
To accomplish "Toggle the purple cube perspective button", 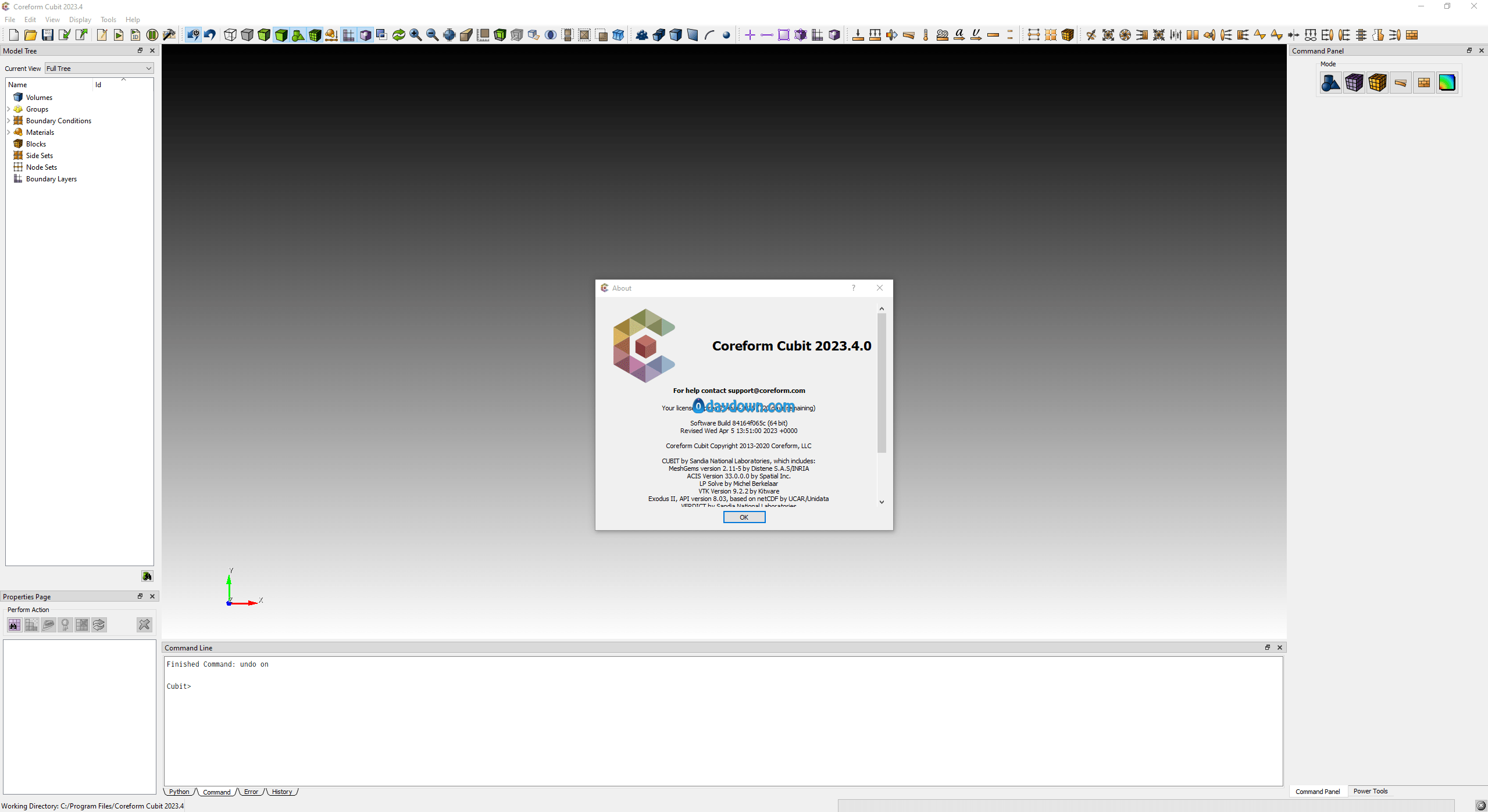I will click(x=365, y=35).
